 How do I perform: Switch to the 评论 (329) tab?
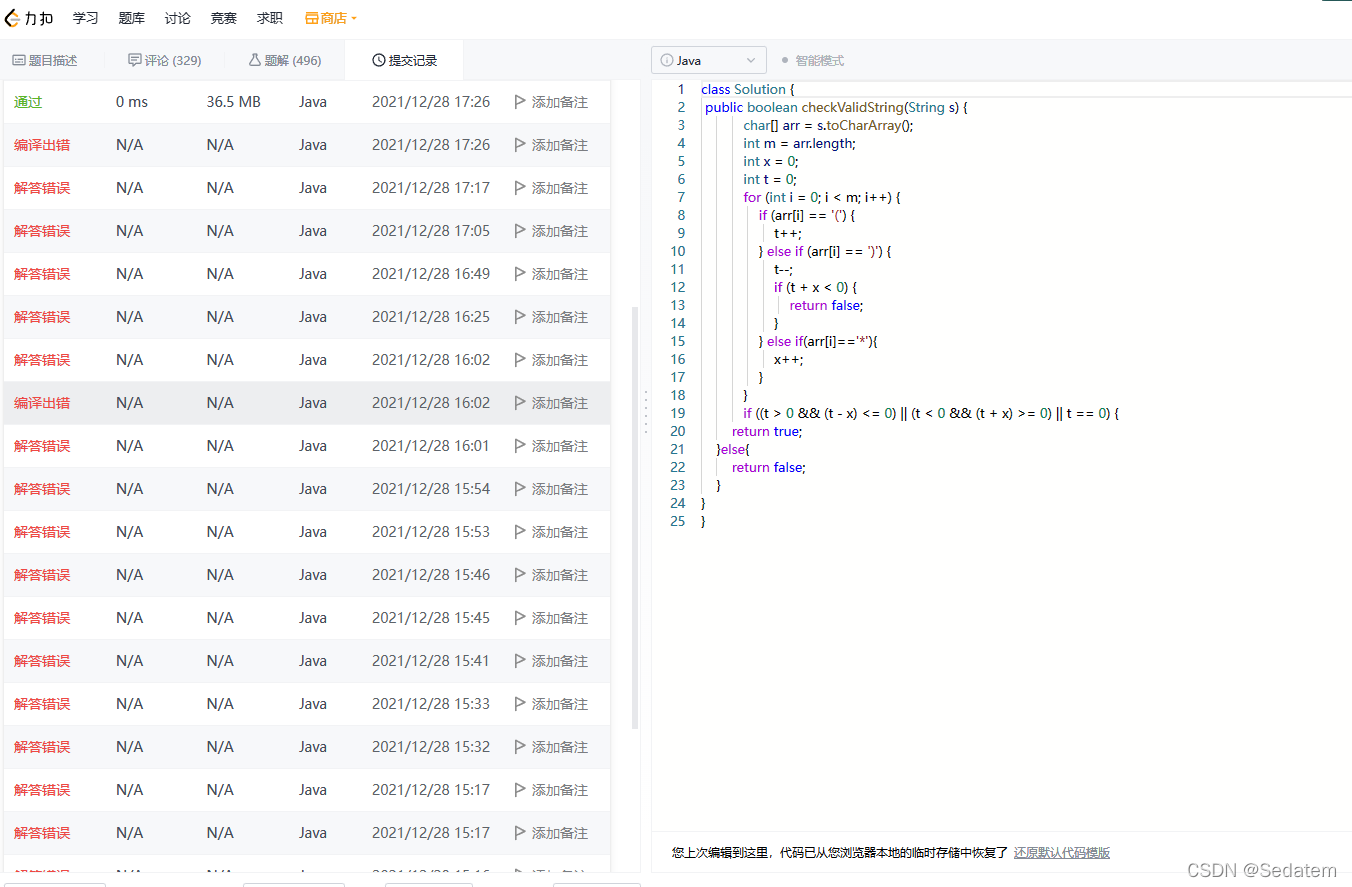click(x=165, y=60)
